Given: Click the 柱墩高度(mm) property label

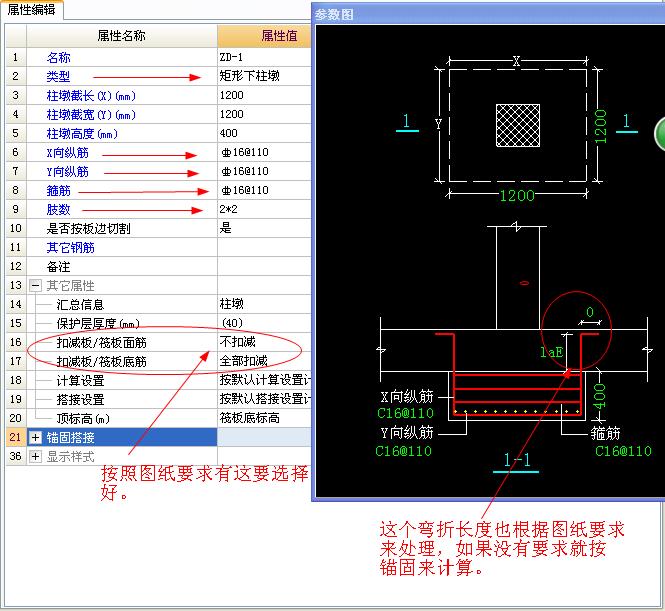Looking at the screenshot, I should point(82,134).
